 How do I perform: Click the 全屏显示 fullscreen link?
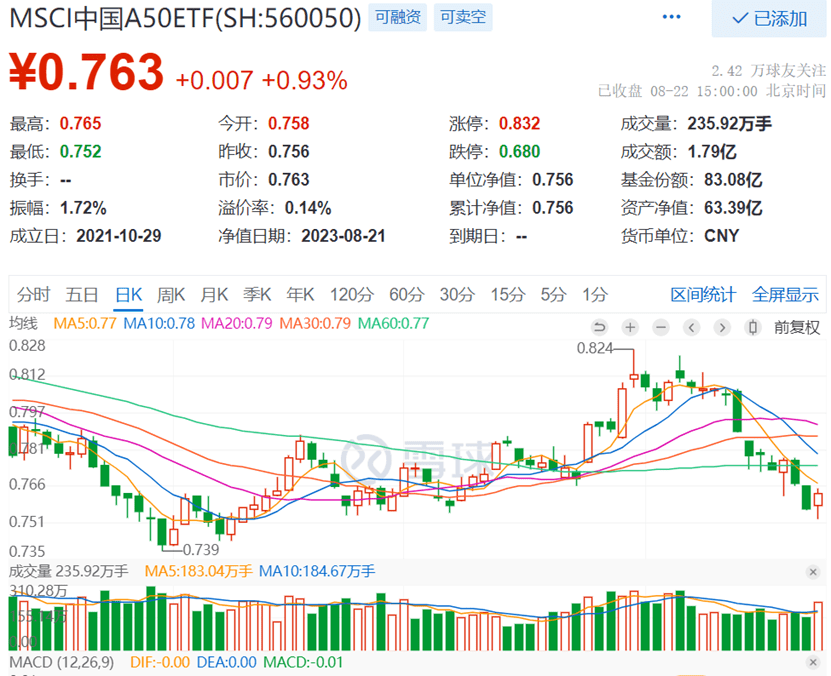tap(785, 294)
